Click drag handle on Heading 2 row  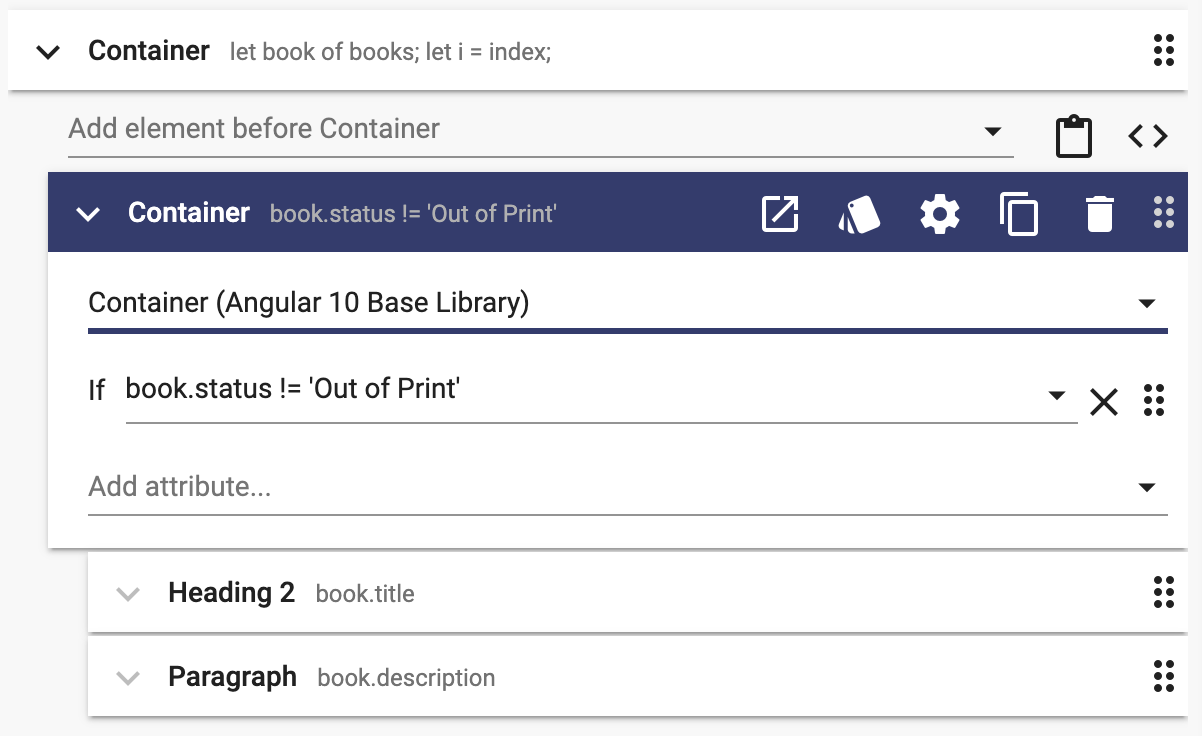[x=1163, y=592]
